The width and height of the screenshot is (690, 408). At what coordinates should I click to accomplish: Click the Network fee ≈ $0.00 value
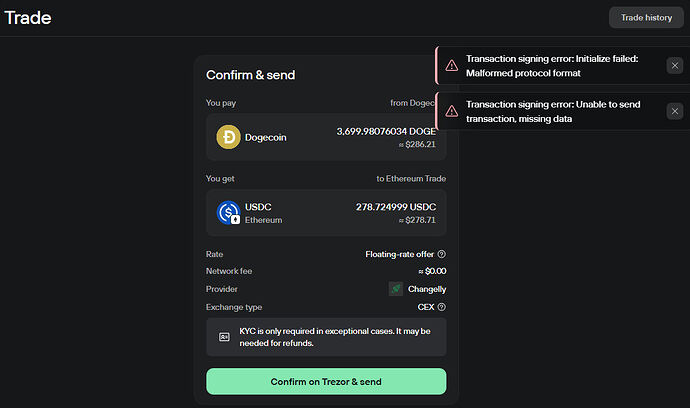coord(432,271)
